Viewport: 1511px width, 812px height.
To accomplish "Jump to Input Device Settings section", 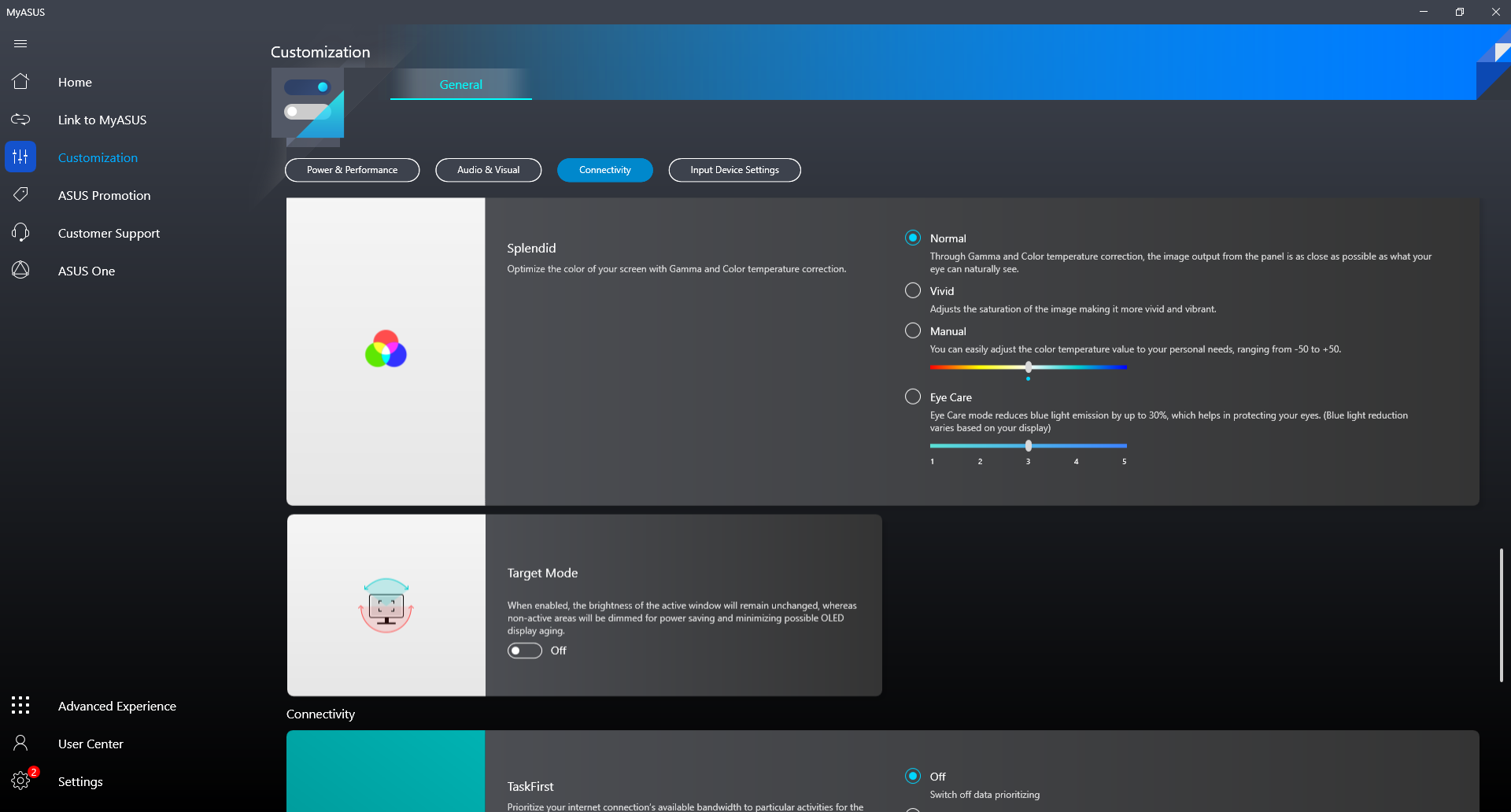I will click(735, 170).
